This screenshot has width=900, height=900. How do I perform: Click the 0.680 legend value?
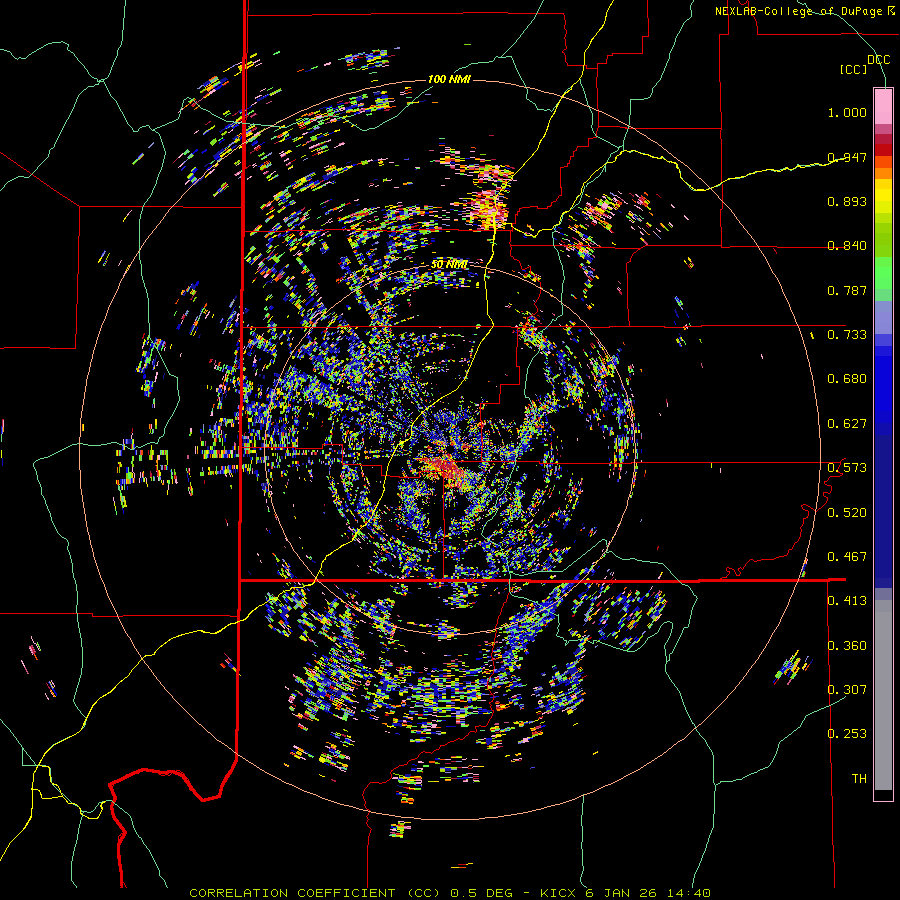847,379
